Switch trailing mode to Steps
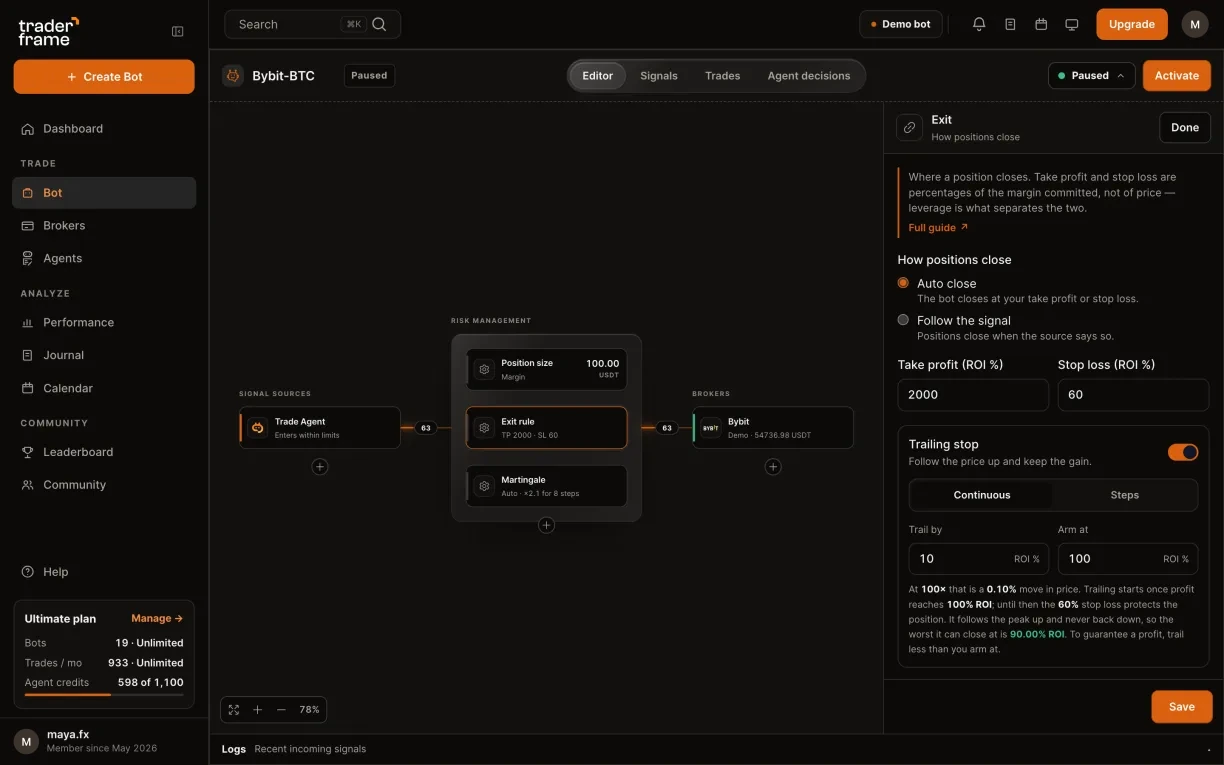The width and height of the screenshot is (1224, 765). click(1124, 495)
